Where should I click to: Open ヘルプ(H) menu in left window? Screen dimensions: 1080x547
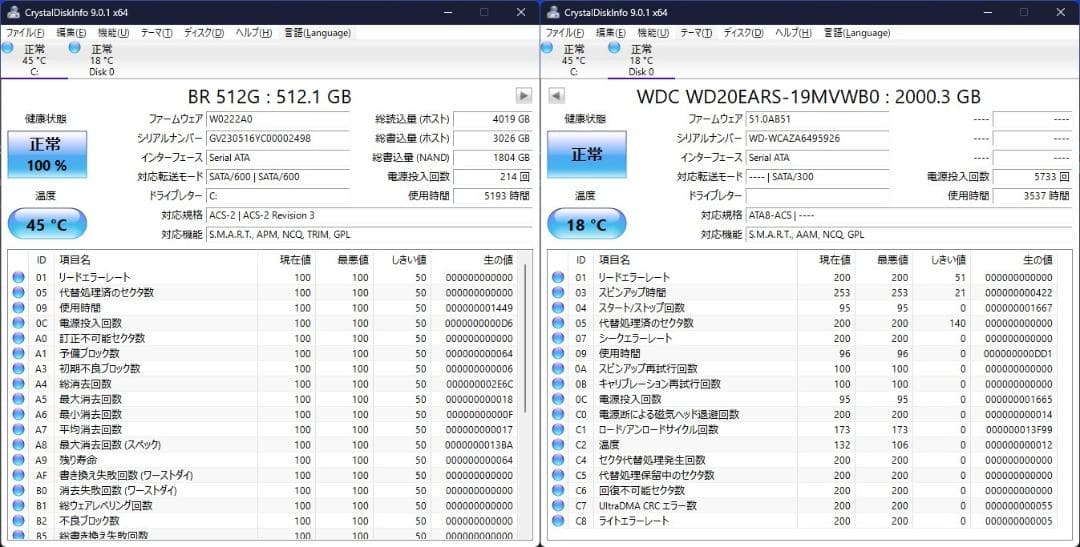253,32
